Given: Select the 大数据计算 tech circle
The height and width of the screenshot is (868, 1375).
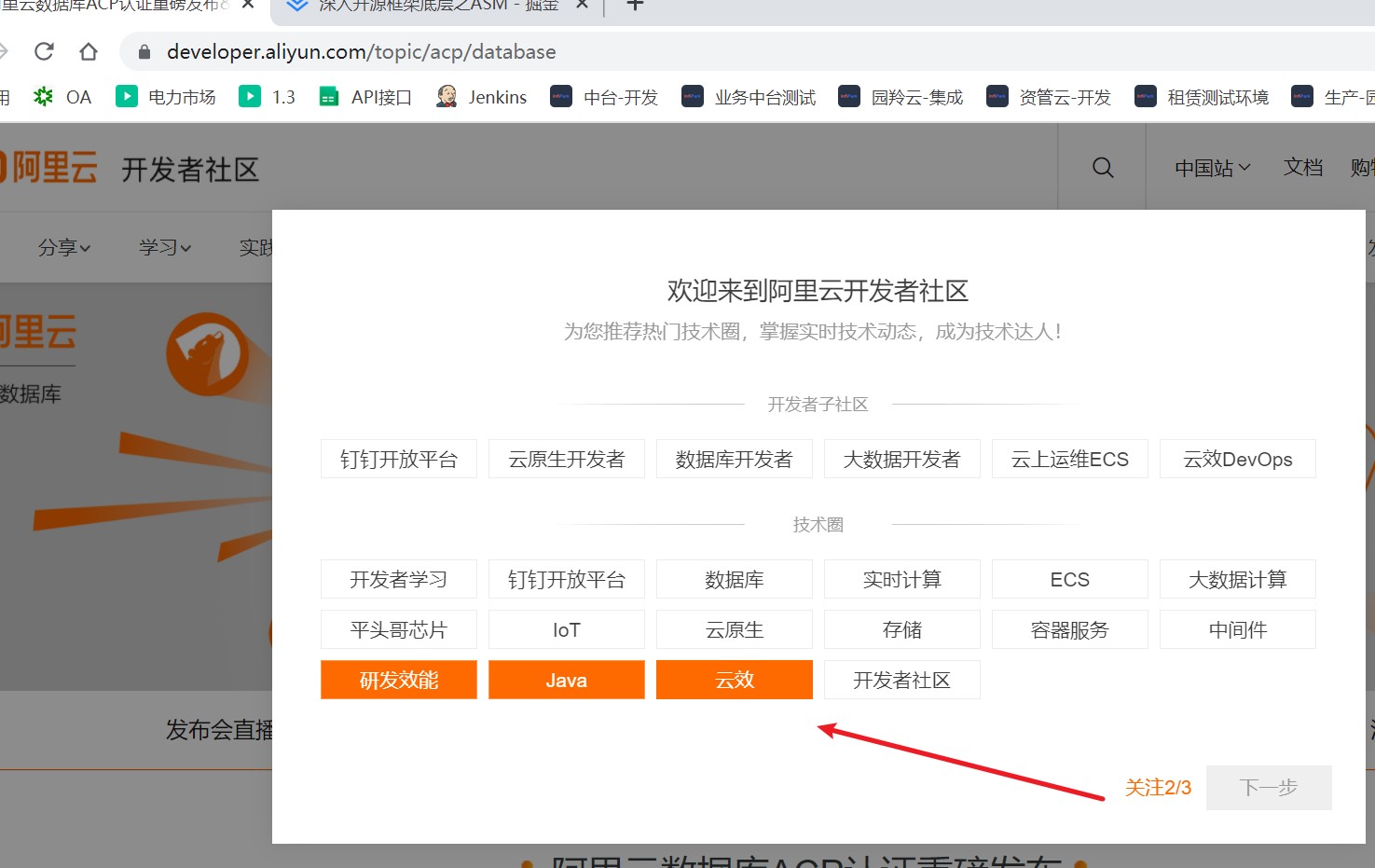Looking at the screenshot, I should coord(1238,579).
